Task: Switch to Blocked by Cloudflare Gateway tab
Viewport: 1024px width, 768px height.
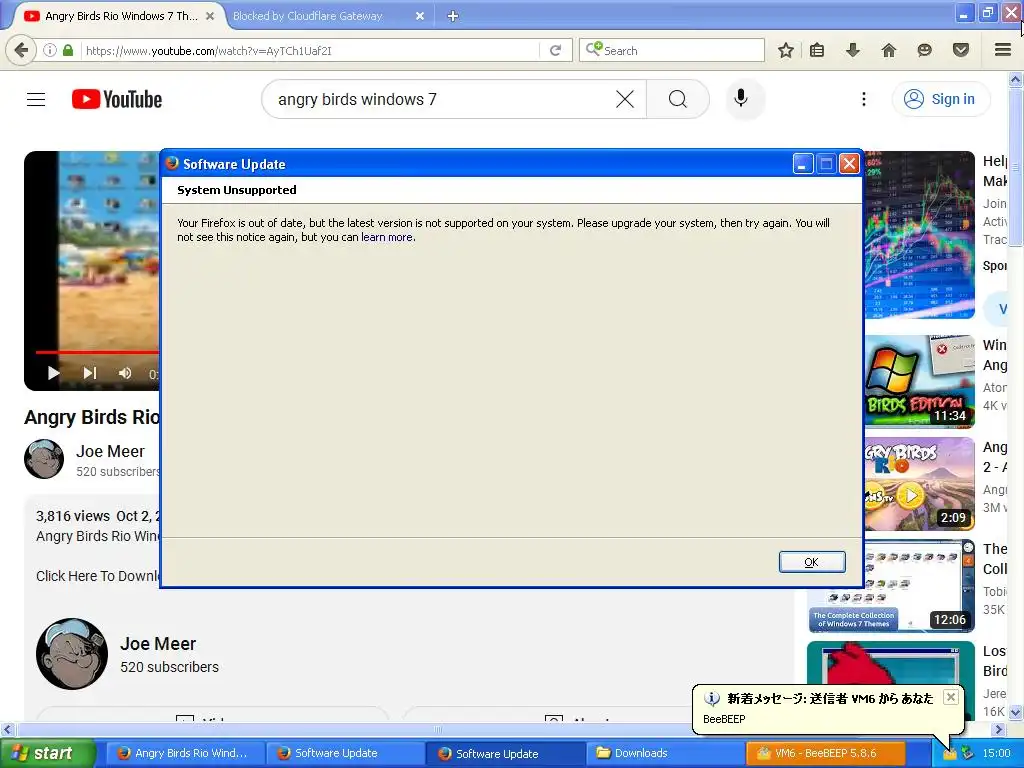Action: point(308,16)
